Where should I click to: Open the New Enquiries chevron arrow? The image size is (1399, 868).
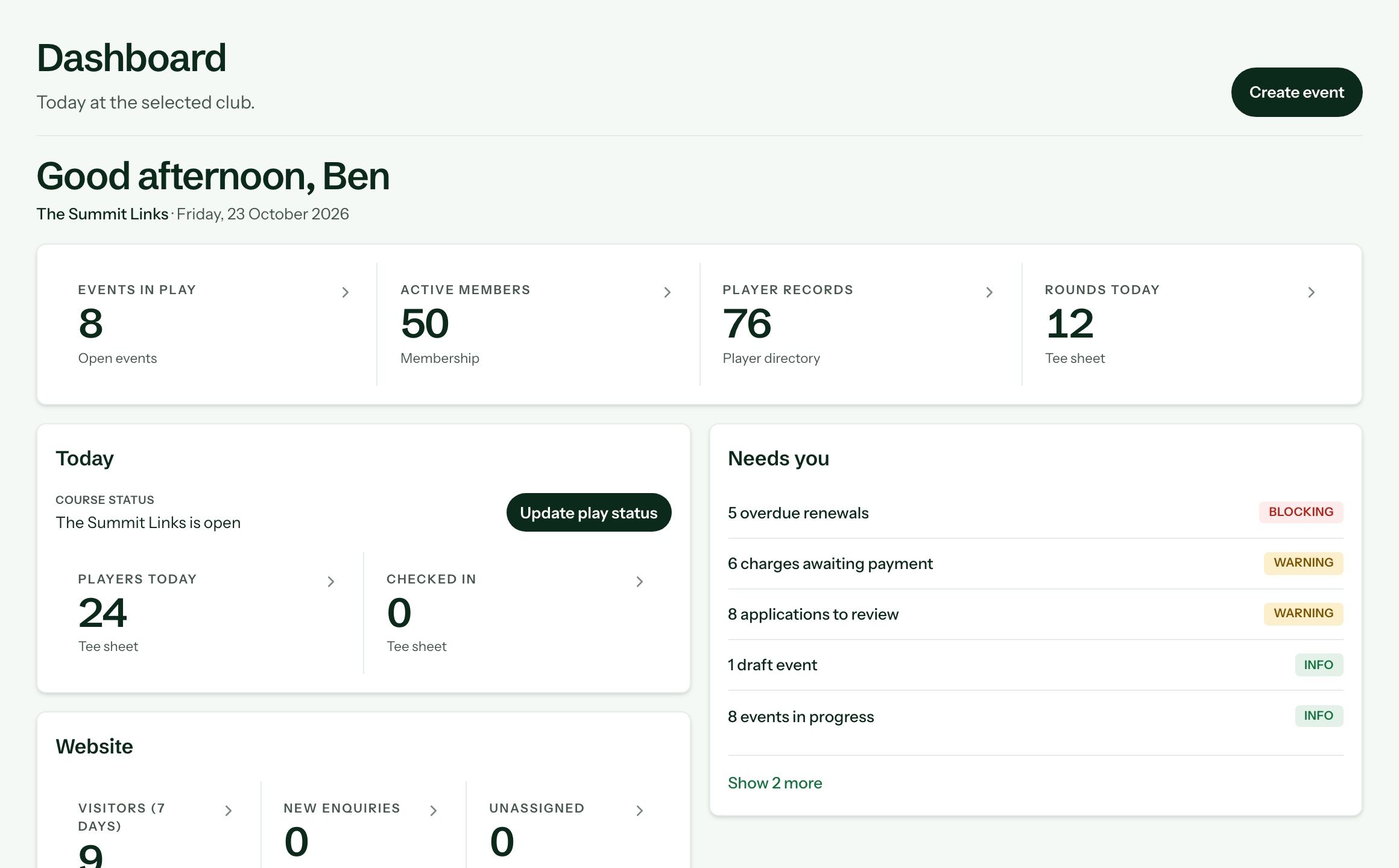click(434, 811)
